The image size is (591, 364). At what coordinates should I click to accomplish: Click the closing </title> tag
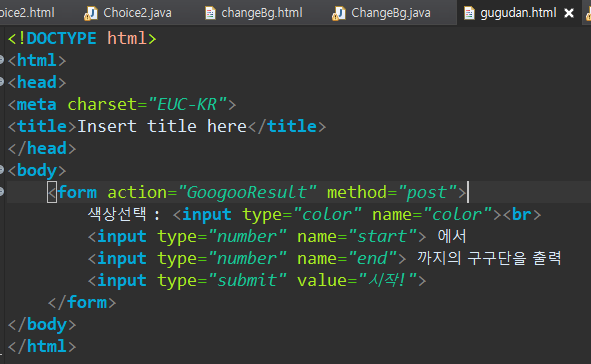[x=286, y=126]
